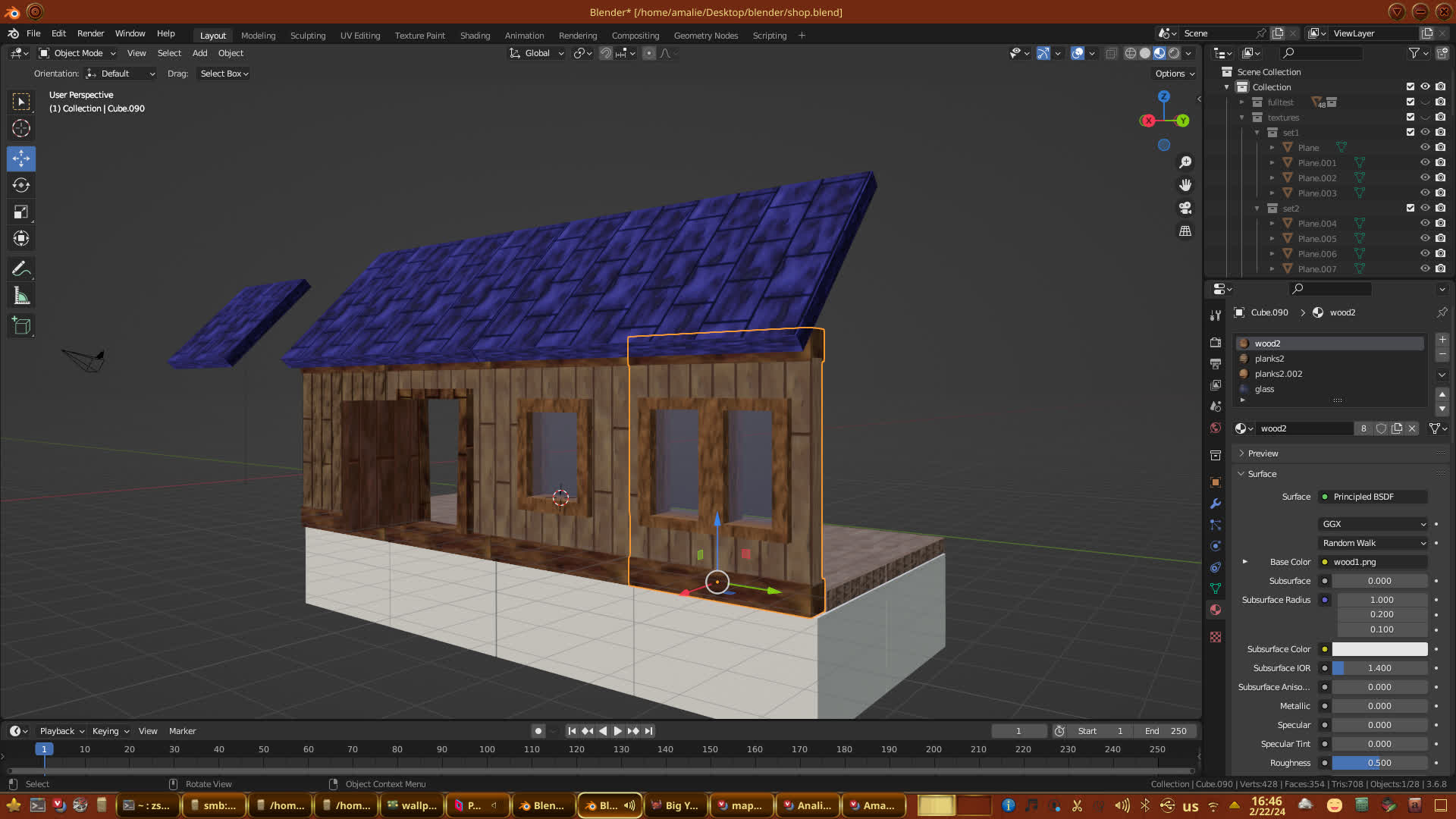Select the Scale tool
The width and height of the screenshot is (1456, 819).
point(21,212)
